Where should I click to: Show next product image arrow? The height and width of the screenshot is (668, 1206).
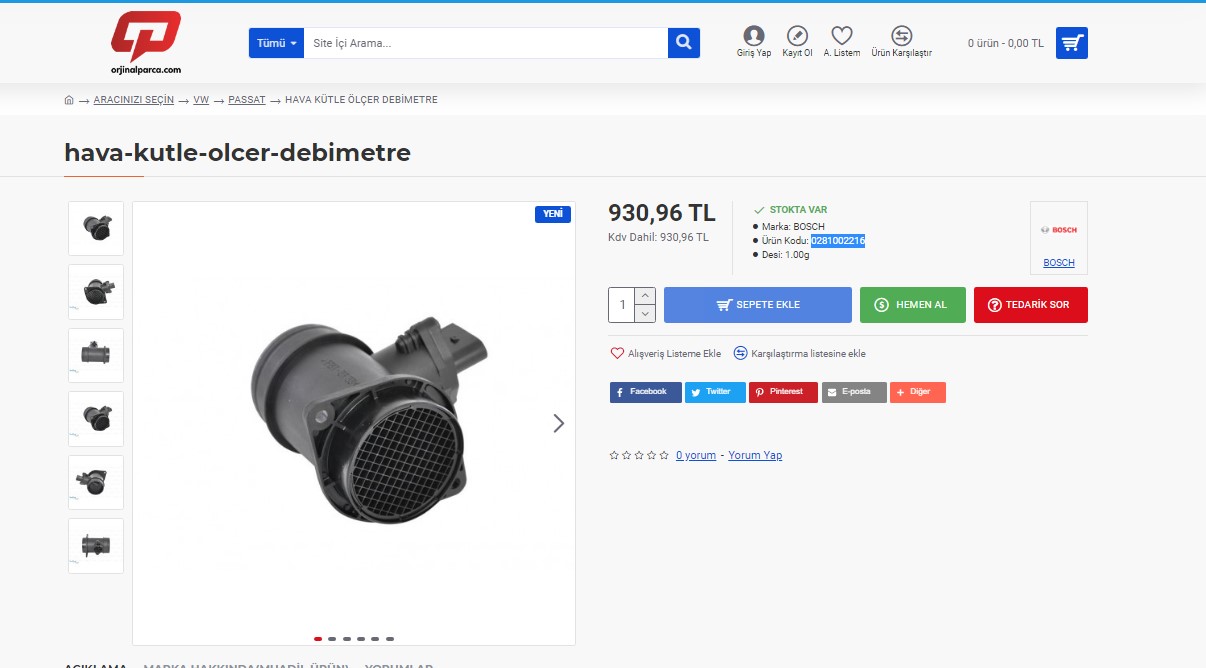coord(558,423)
